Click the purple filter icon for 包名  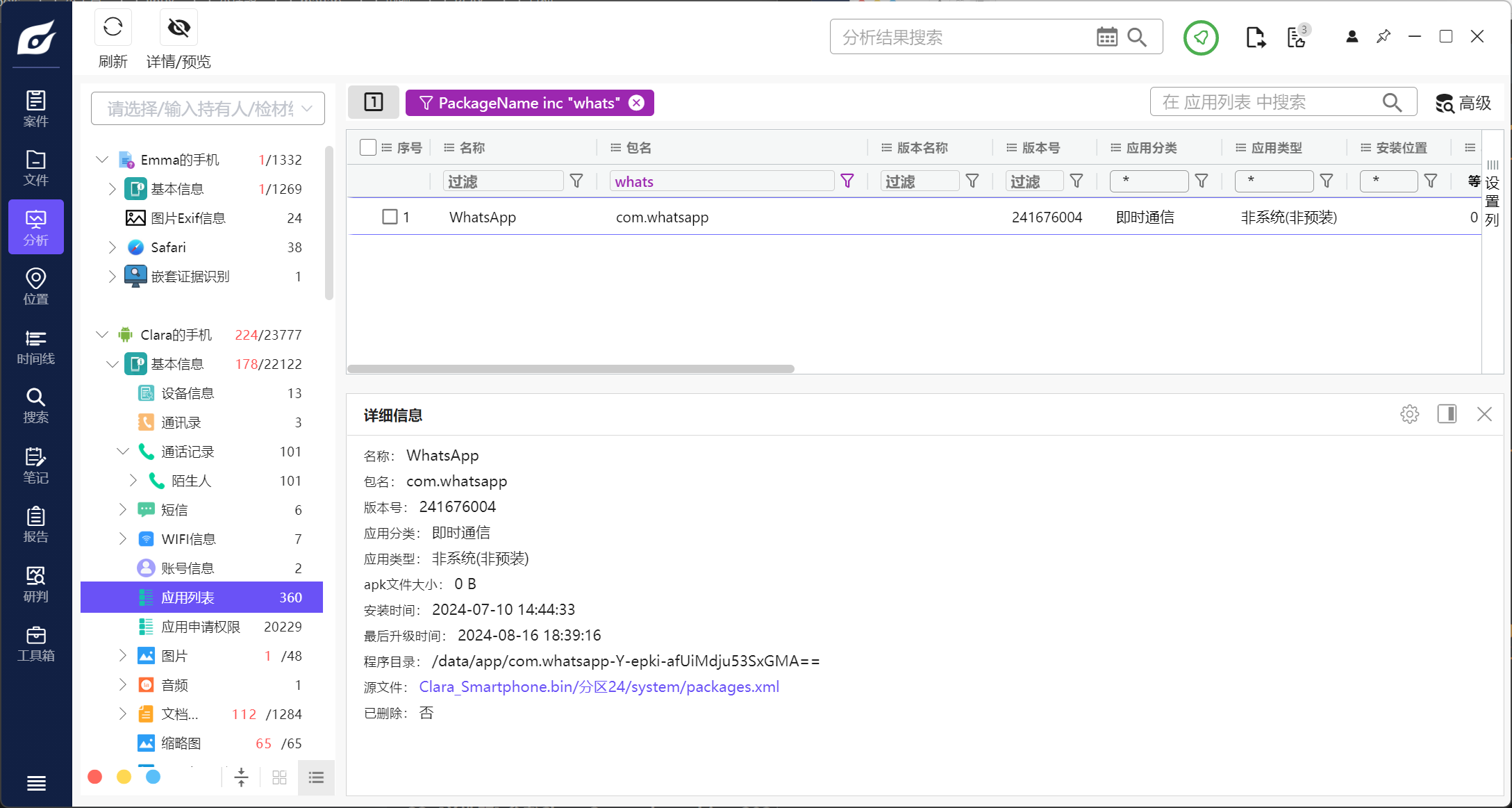pyautogui.click(x=847, y=181)
